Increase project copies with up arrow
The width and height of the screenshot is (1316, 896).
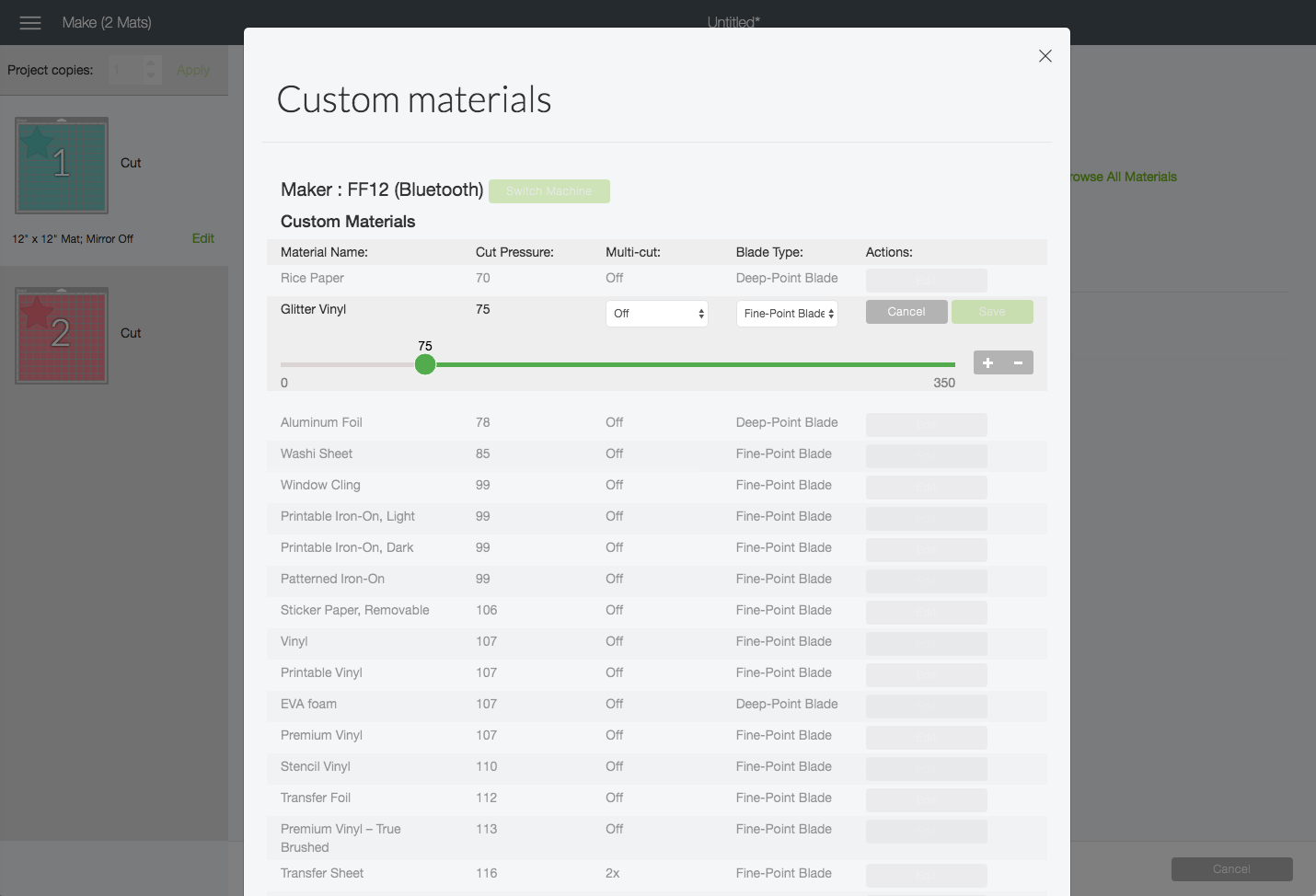(152, 63)
